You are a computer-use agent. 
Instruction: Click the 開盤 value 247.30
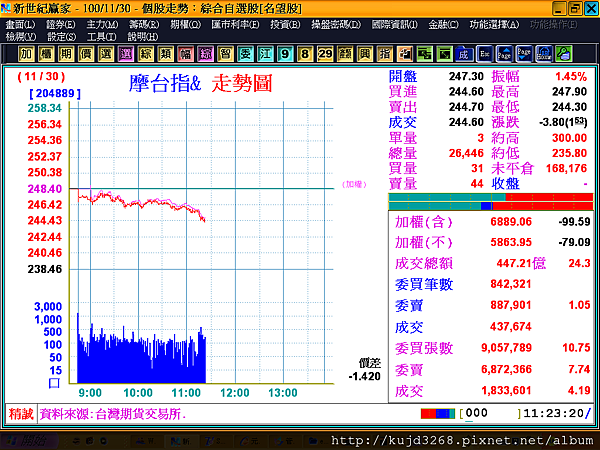(x=466, y=76)
